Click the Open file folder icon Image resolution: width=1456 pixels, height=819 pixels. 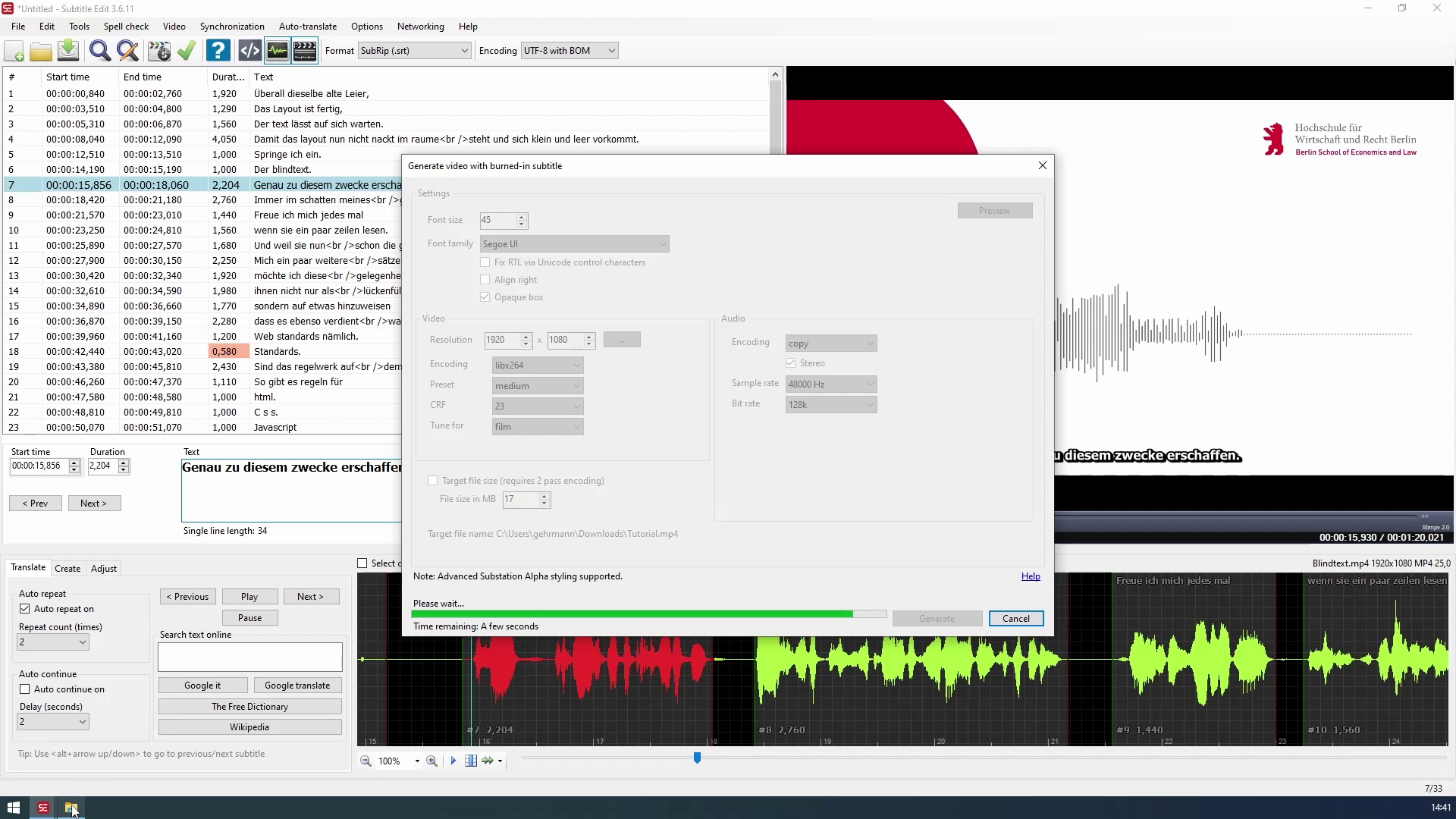(41, 51)
